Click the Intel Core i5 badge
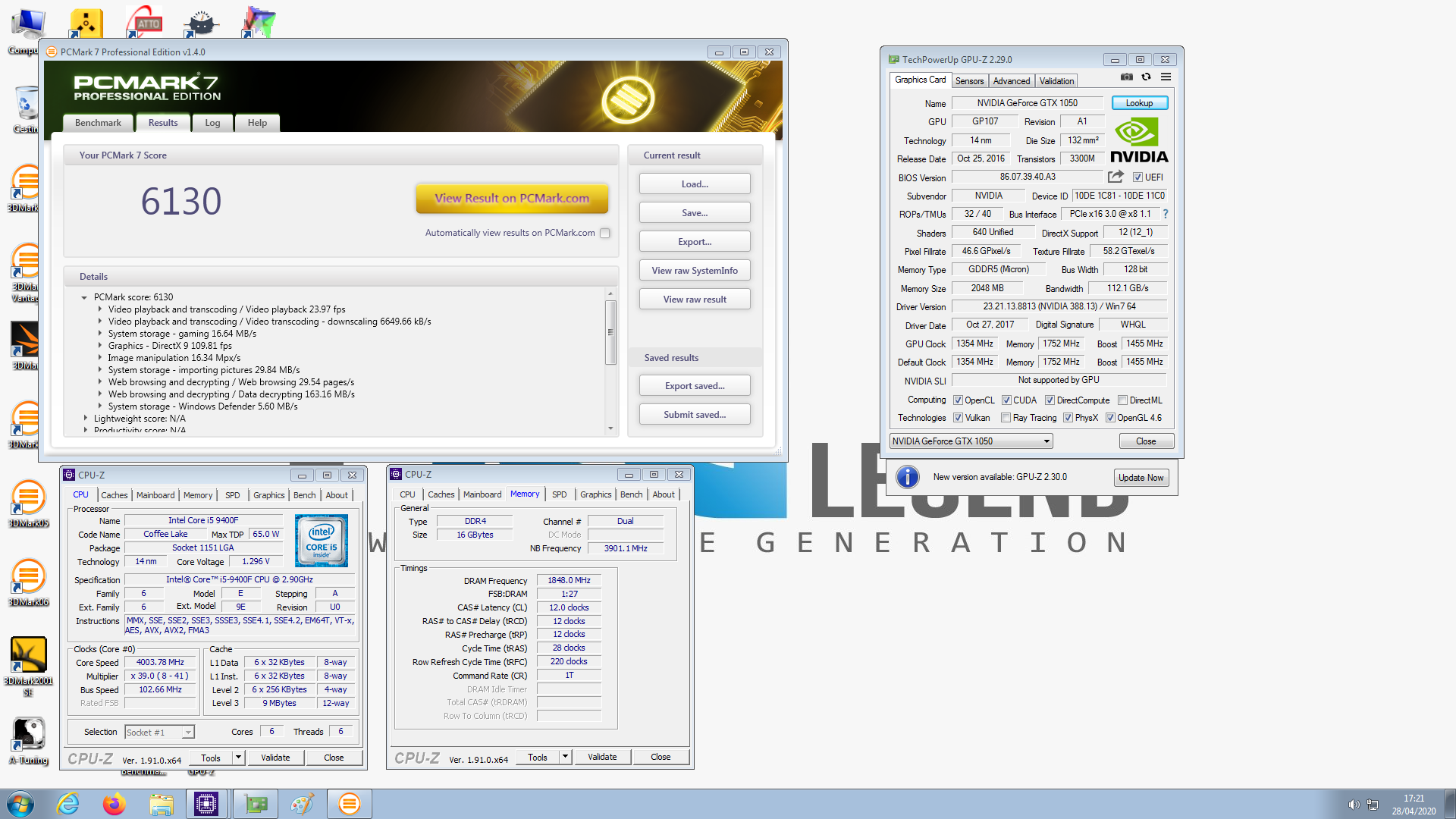 click(x=322, y=541)
